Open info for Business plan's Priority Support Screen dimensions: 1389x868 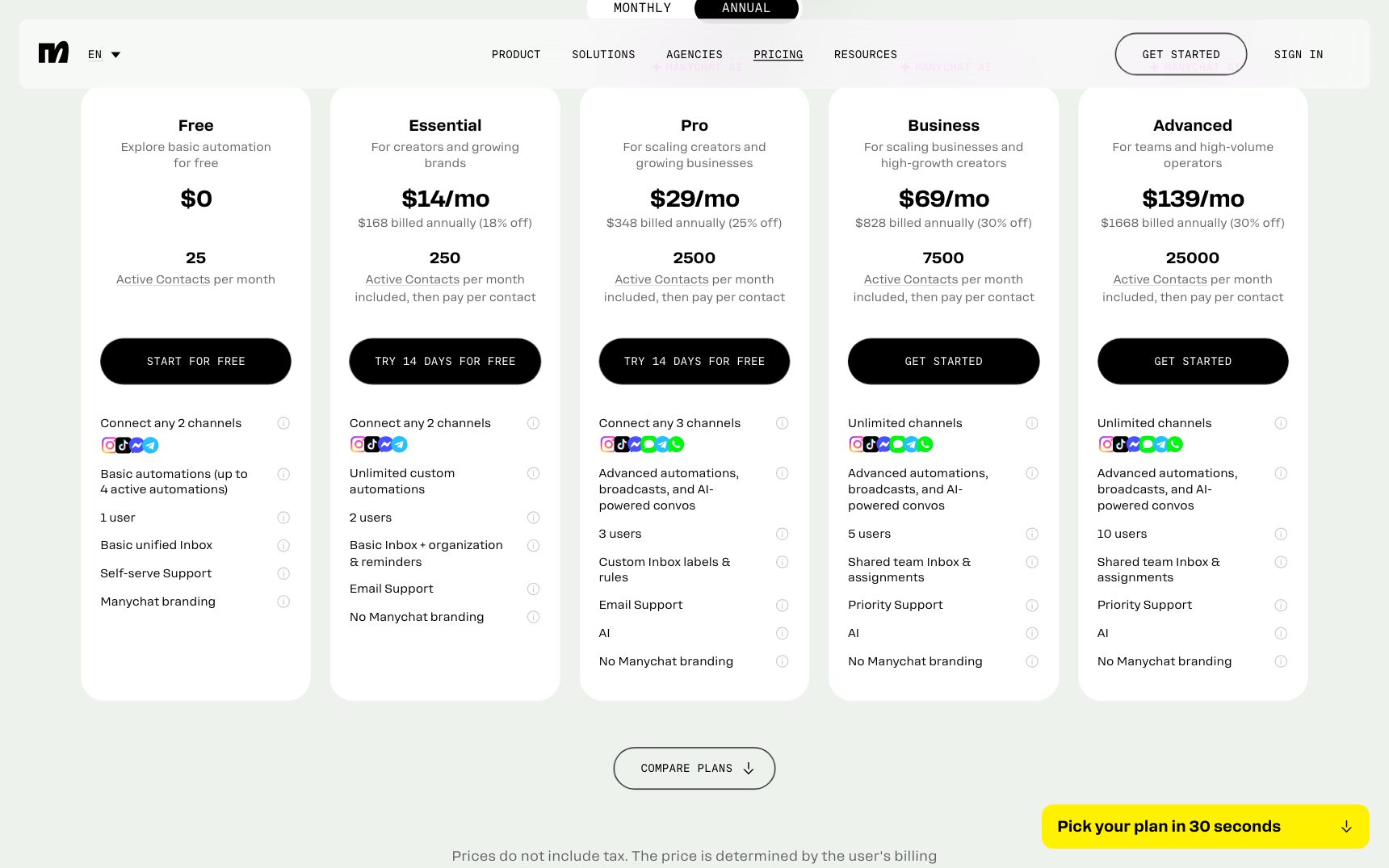click(1032, 606)
